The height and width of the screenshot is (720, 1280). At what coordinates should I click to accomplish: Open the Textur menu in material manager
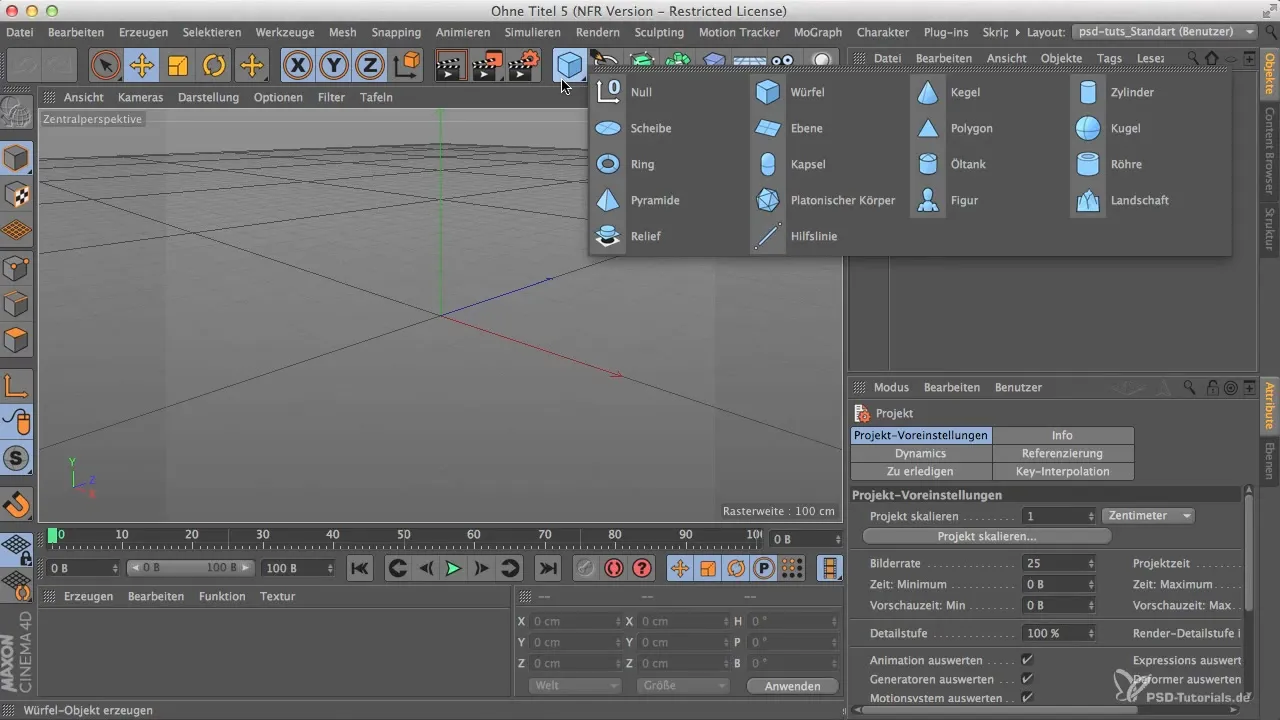(277, 596)
